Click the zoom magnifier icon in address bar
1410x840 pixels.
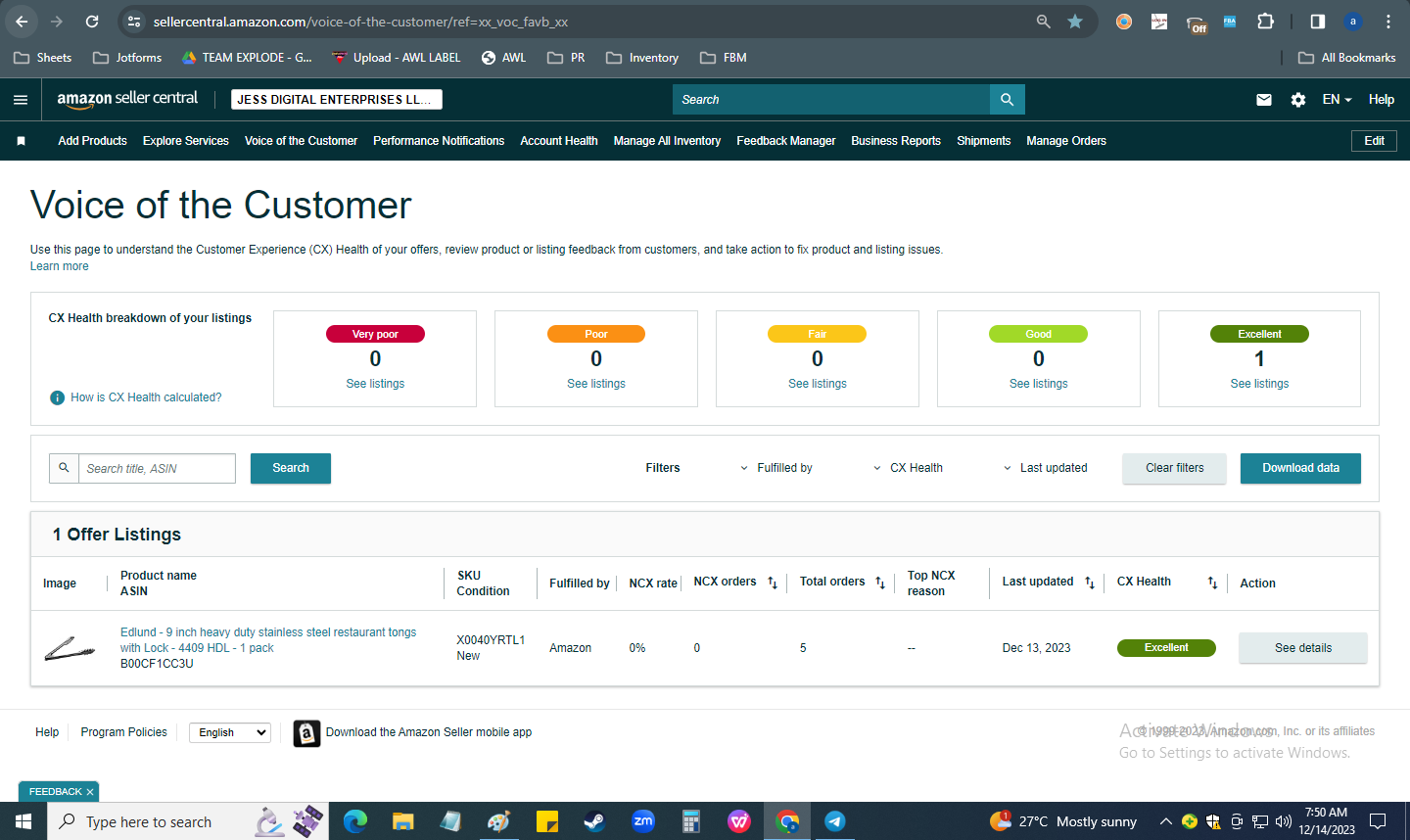tap(1044, 22)
